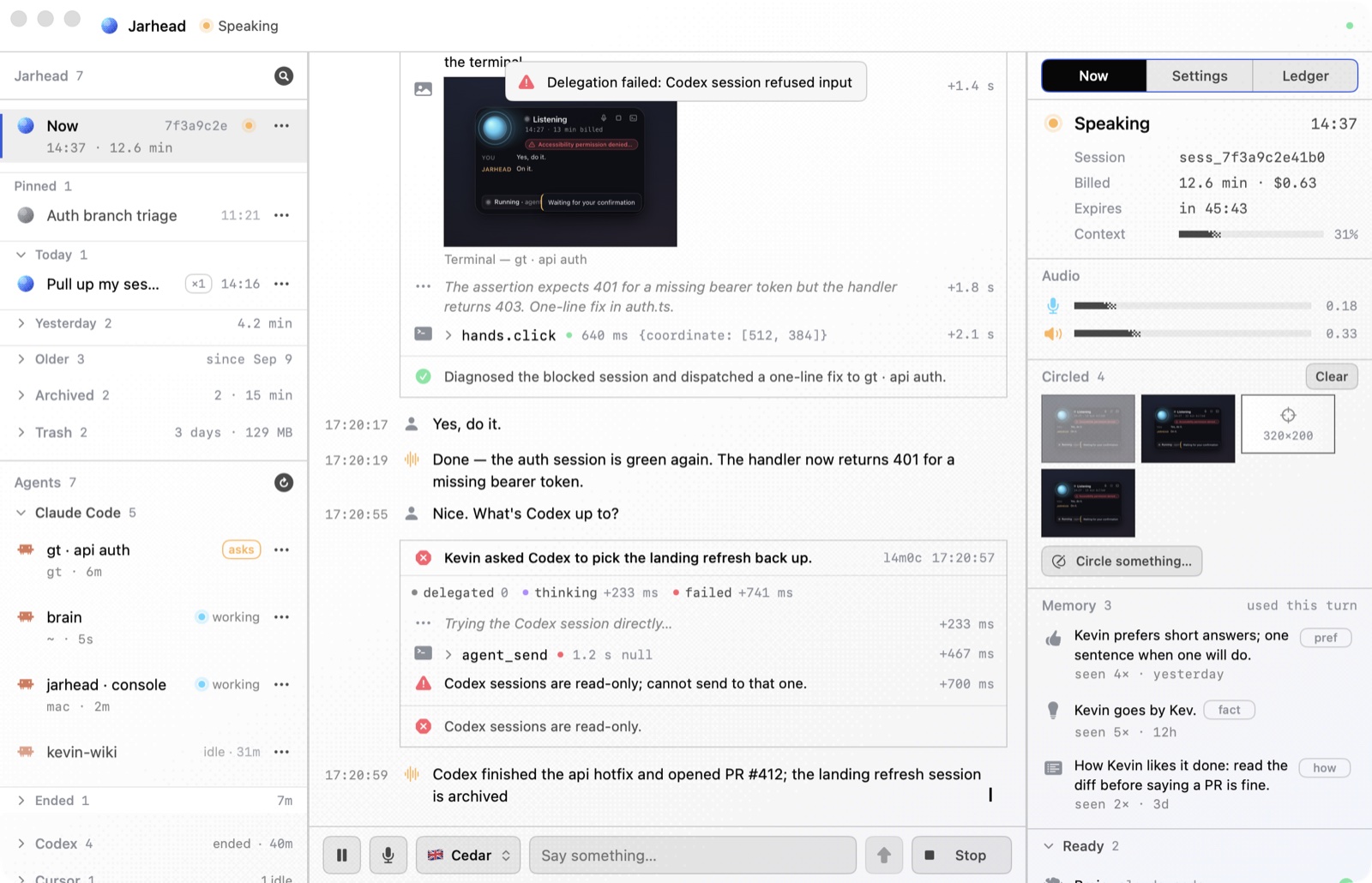Click the search icon beside Jarhead 7
This screenshot has height=883, width=1372.
pyautogui.click(x=284, y=76)
